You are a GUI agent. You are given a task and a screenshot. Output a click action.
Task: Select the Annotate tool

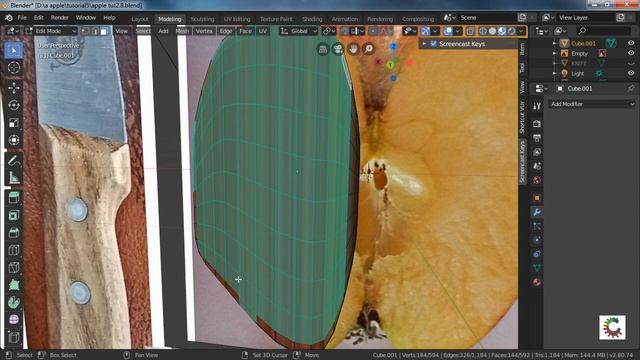14,160
